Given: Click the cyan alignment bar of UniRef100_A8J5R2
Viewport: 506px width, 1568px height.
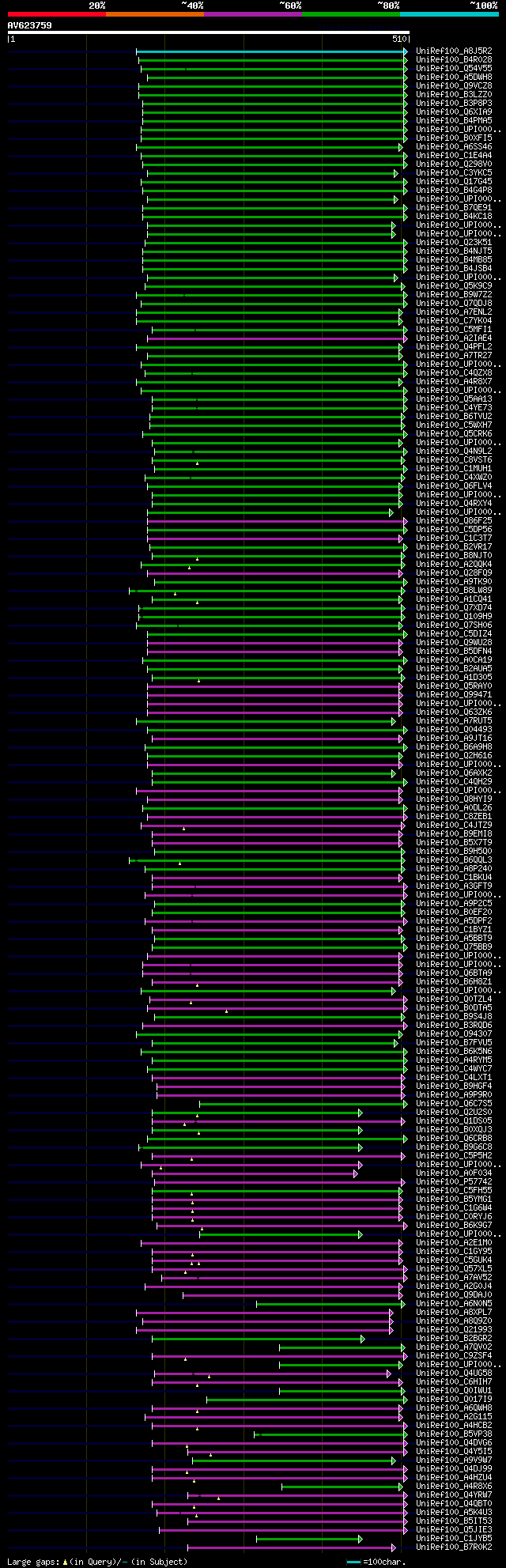Looking at the screenshot, I should coord(271,51).
